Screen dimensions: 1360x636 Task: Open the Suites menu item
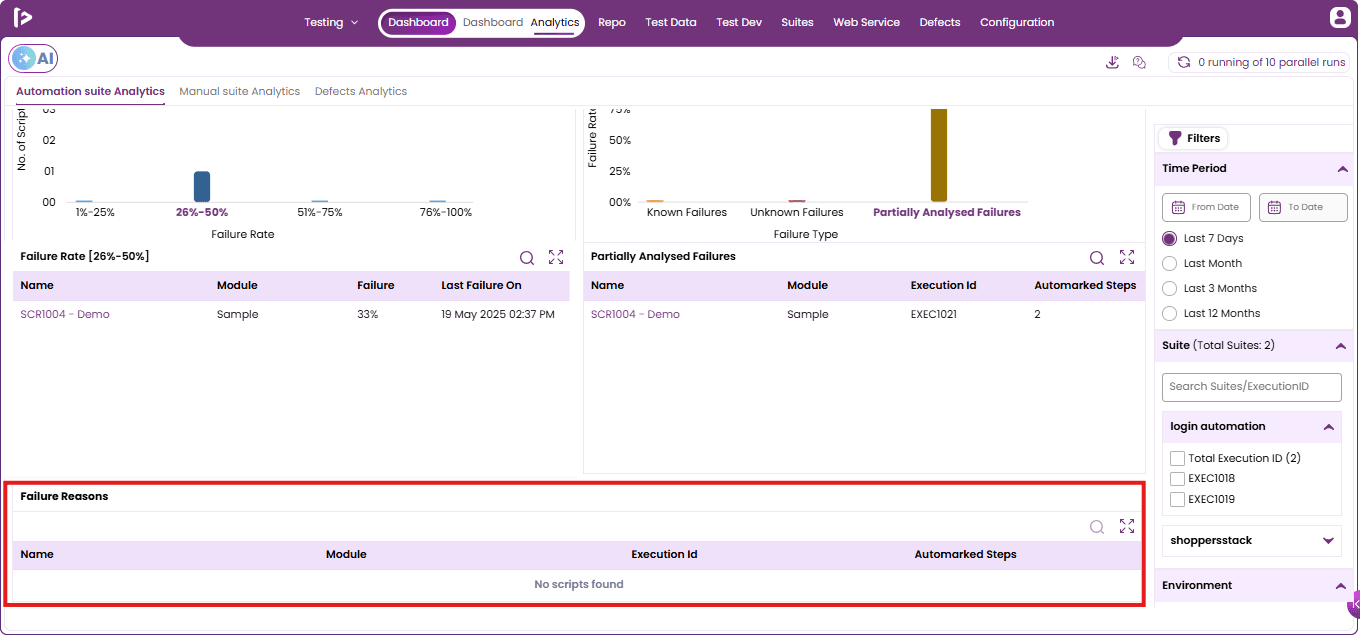797,22
